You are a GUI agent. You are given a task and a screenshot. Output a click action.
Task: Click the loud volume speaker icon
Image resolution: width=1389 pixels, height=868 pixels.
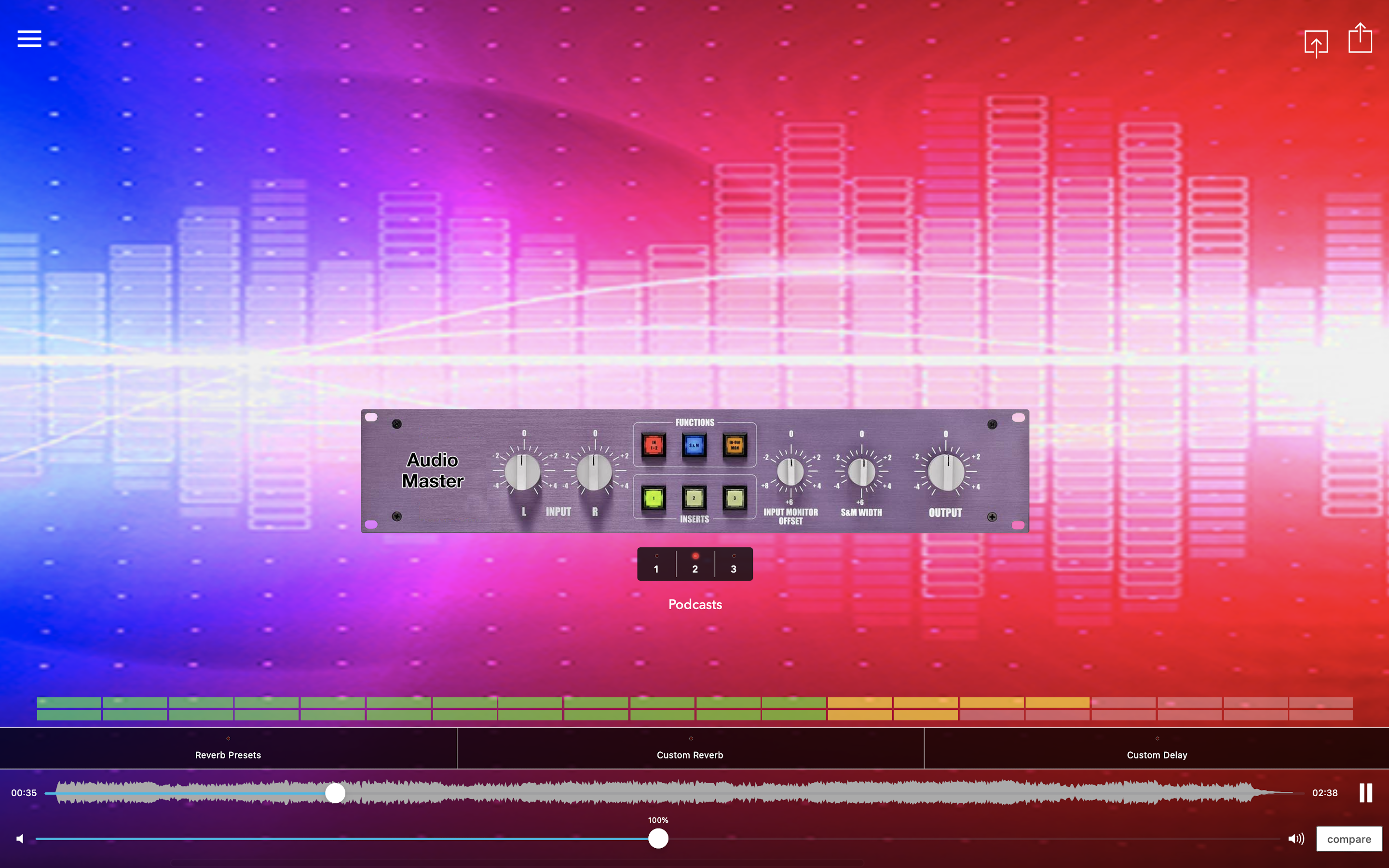pyautogui.click(x=1296, y=839)
